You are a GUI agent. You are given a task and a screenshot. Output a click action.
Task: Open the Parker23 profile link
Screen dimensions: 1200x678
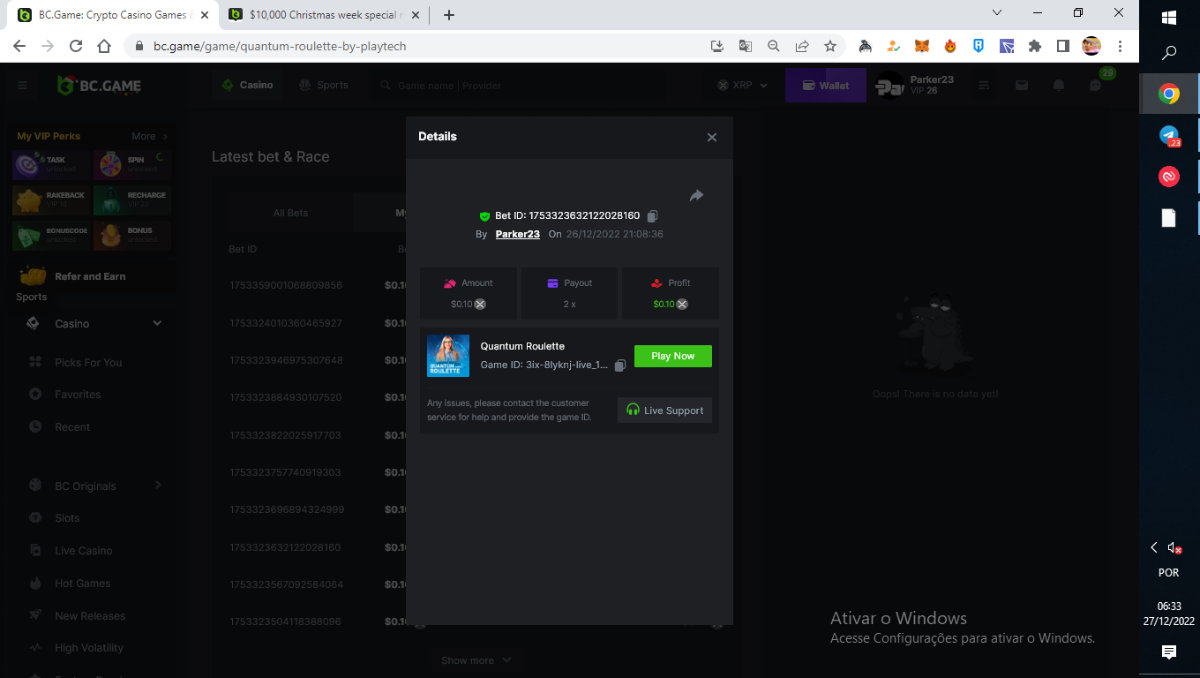tap(517, 234)
